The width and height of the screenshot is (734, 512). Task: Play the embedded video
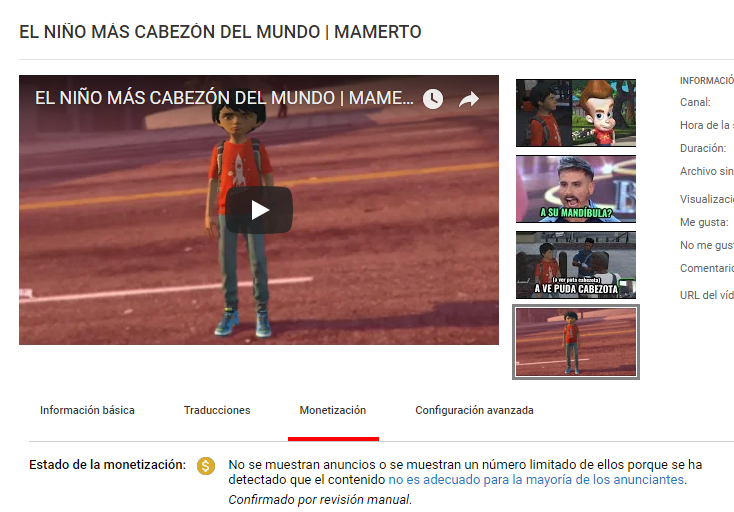259,210
